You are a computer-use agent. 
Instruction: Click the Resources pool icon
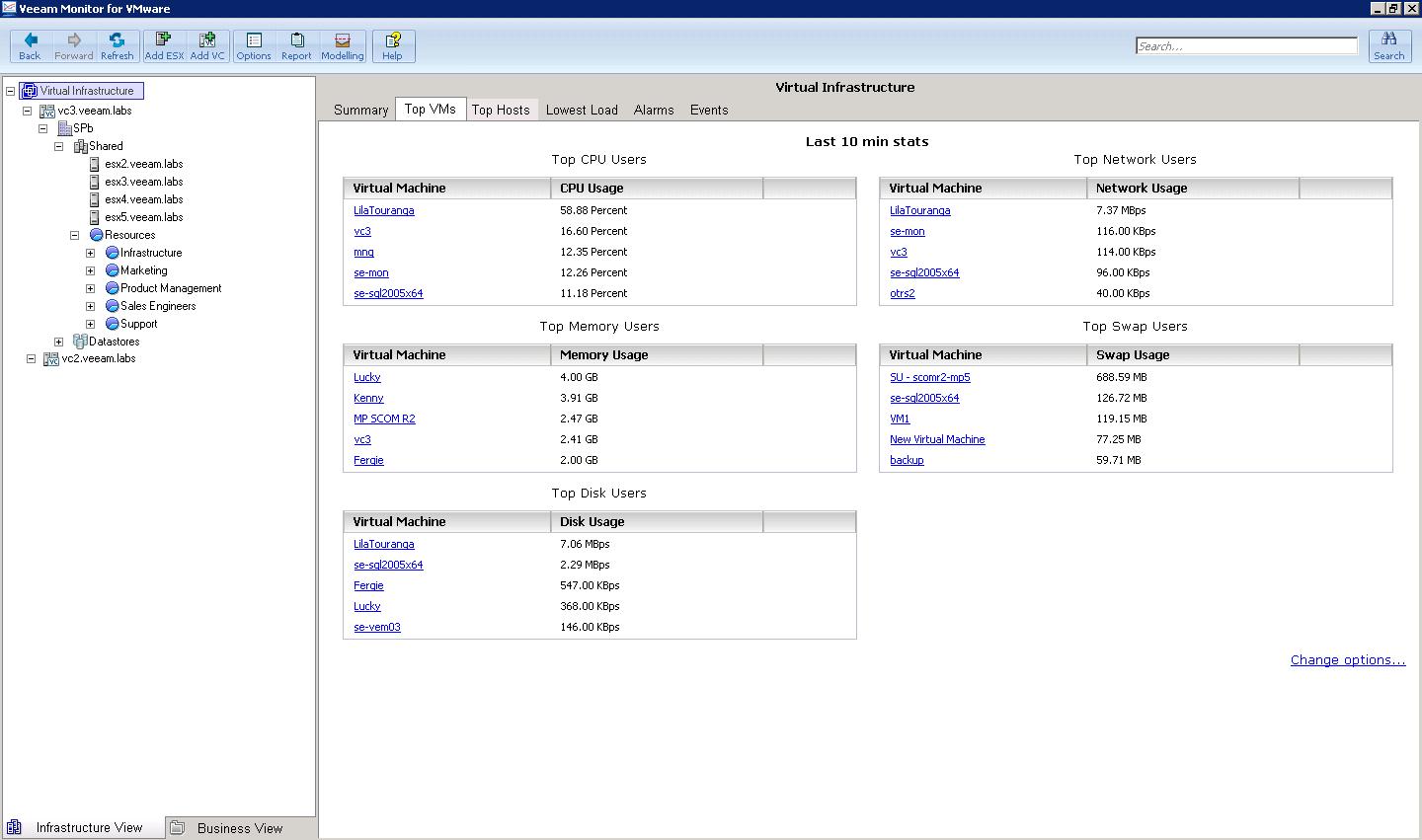[x=96, y=235]
